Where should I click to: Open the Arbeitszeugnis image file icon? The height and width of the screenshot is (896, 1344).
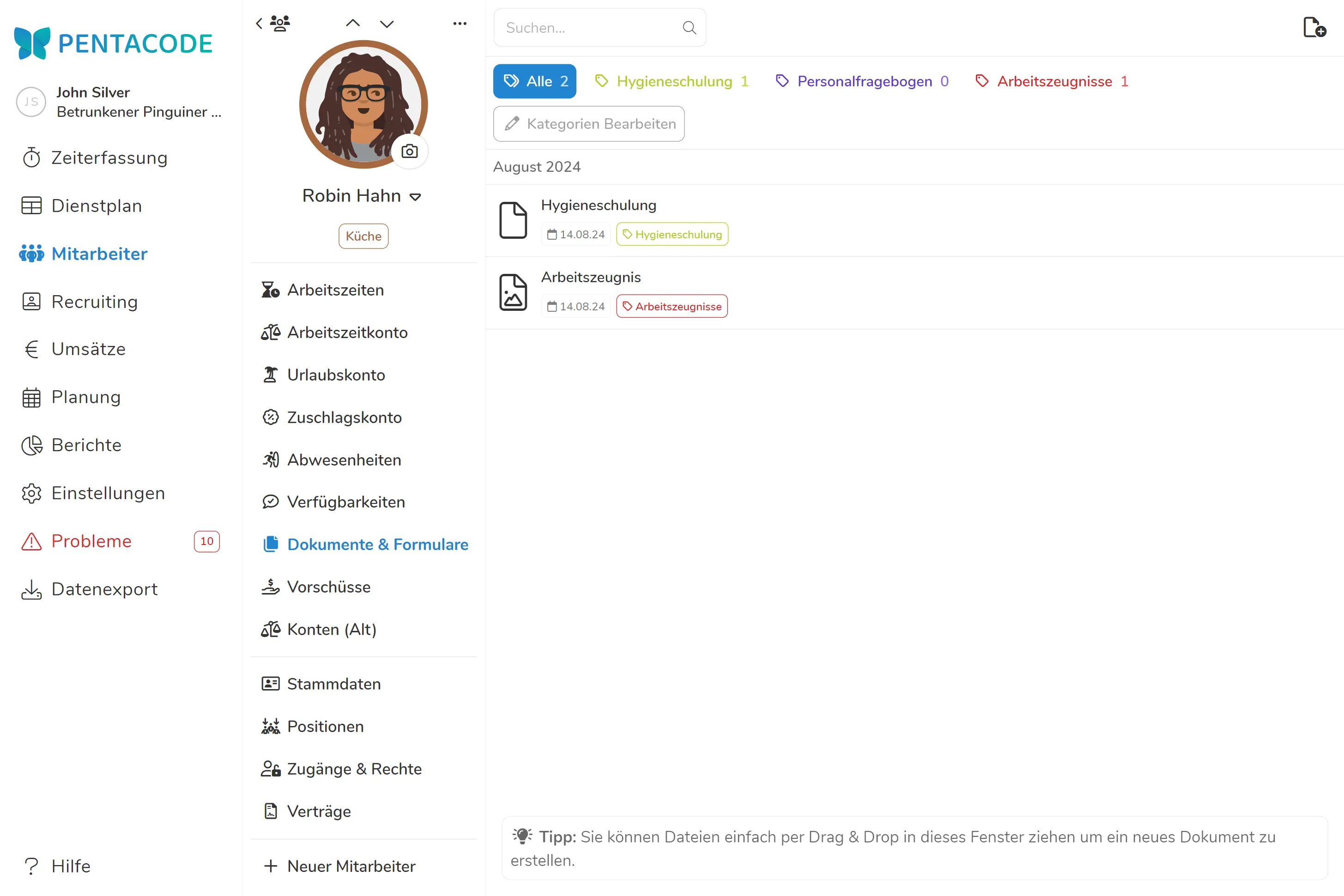513,292
